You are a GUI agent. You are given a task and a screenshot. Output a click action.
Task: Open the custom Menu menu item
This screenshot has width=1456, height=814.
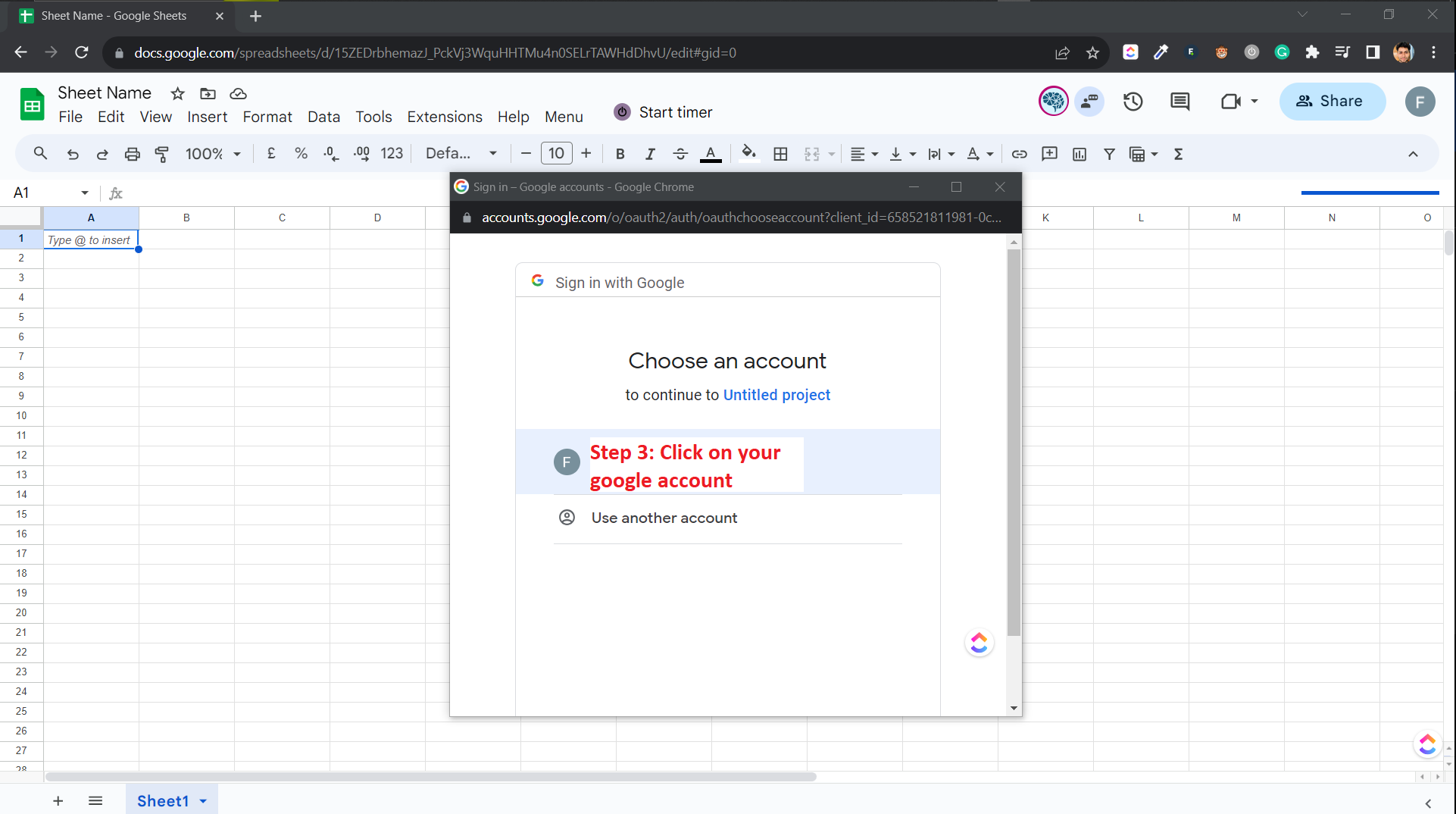(564, 117)
